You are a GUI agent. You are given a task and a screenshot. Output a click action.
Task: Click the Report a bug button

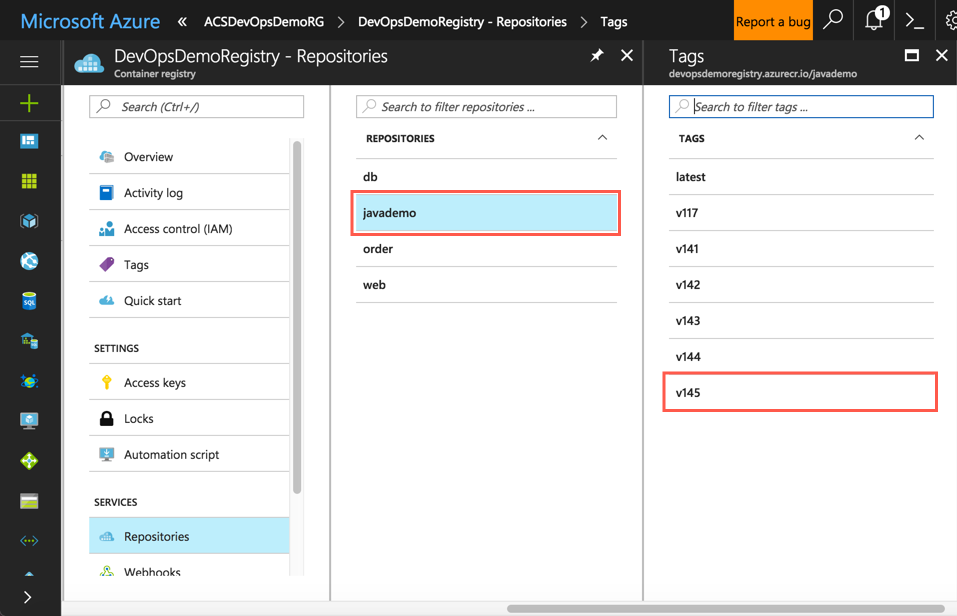pos(773,20)
